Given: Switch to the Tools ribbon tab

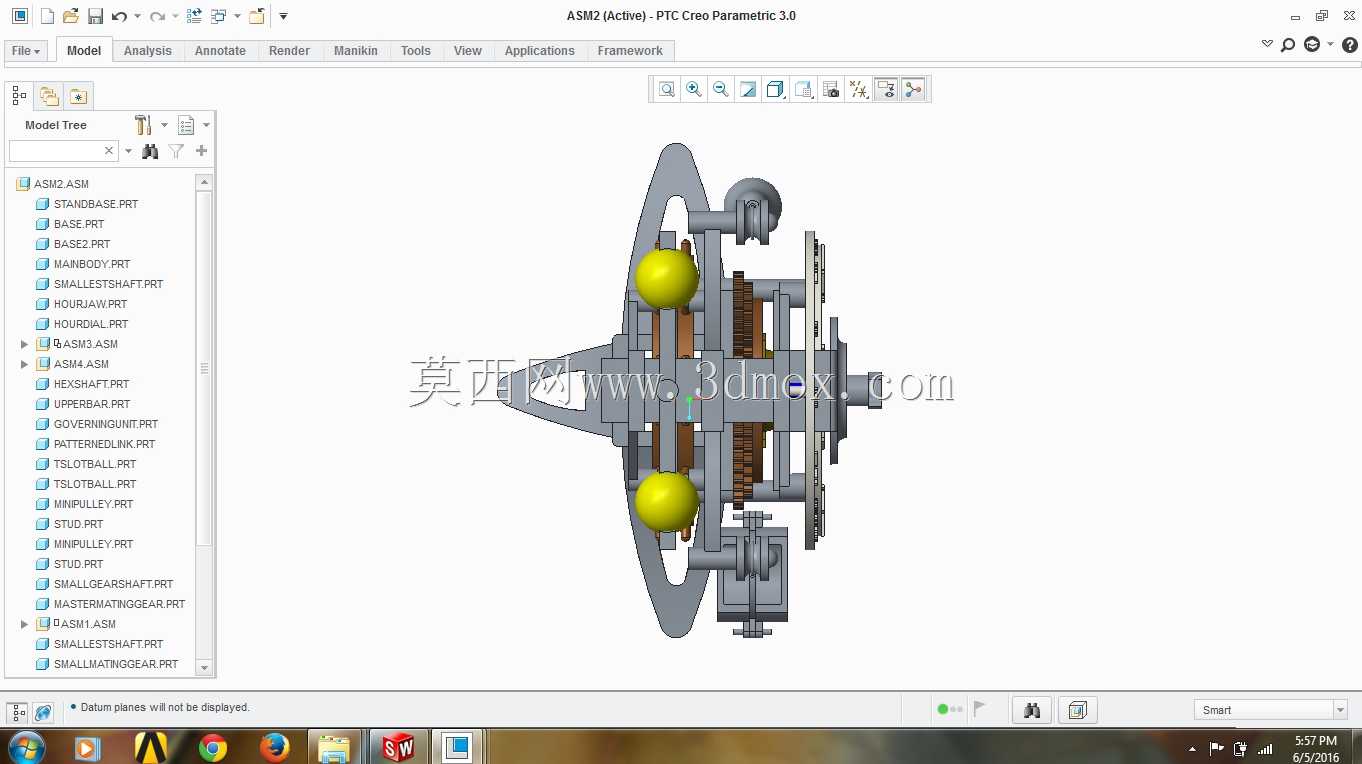Looking at the screenshot, I should click(x=416, y=51).
